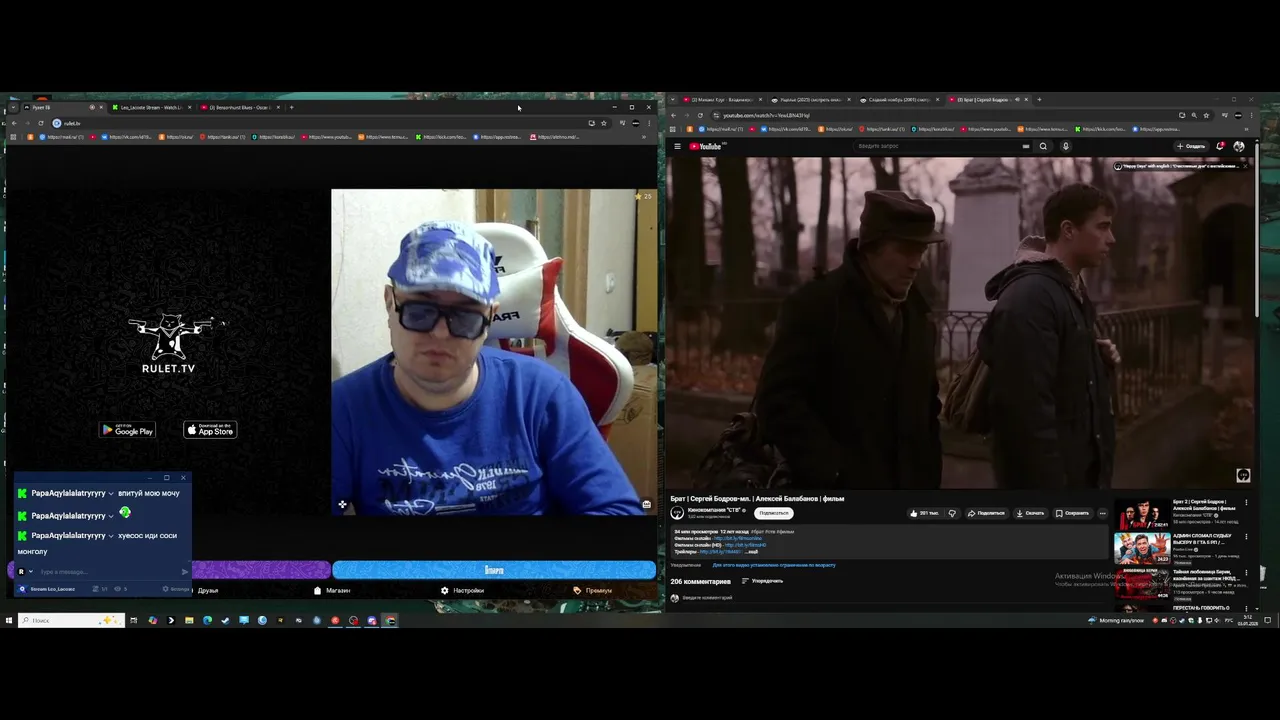Subscribe with the Подписаться button

(x=774, y=513)
